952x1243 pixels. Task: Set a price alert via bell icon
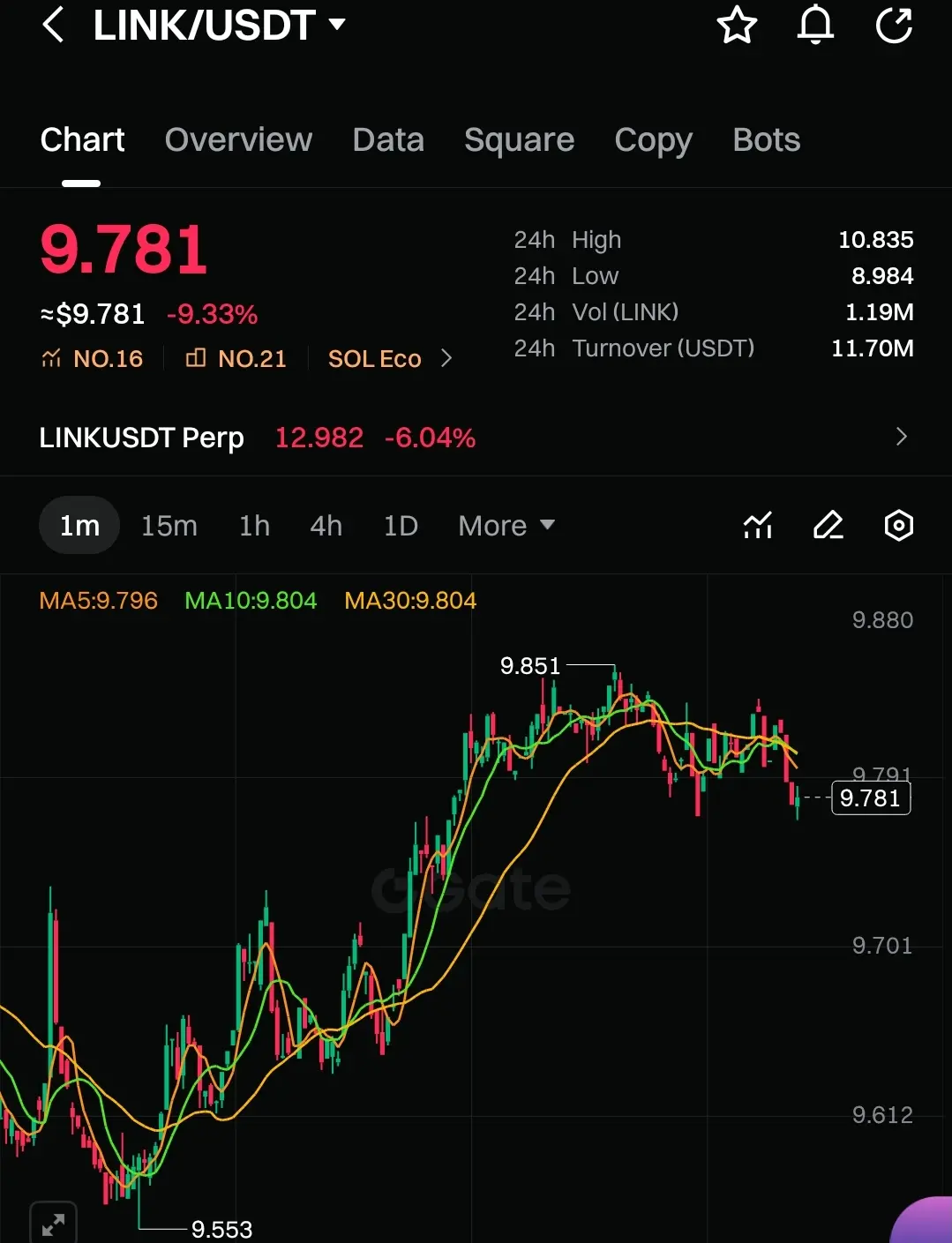coord(815,25)
